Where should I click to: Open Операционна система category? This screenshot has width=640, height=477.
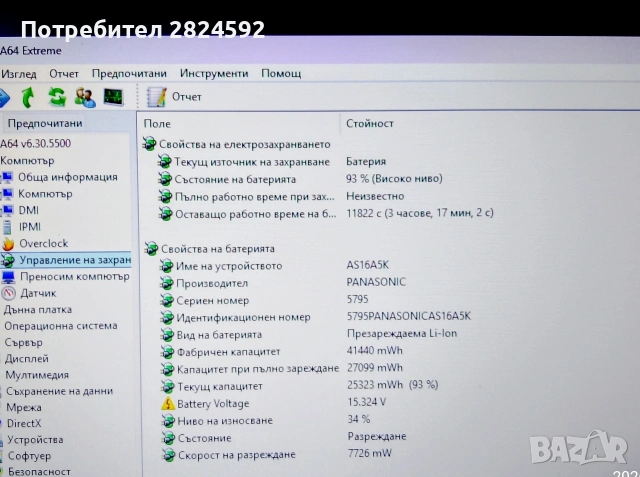tap(61, 326)
